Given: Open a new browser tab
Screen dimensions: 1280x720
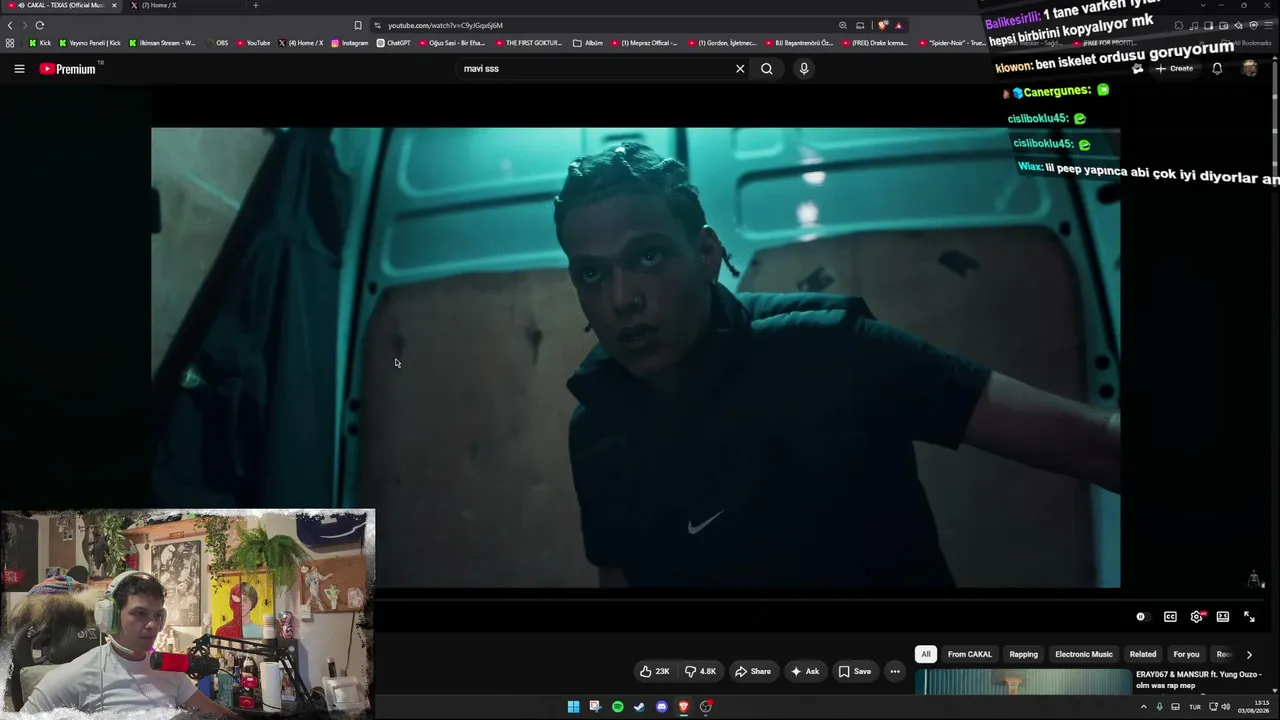Looking at the screenshot, I should [x=255, y=5].
